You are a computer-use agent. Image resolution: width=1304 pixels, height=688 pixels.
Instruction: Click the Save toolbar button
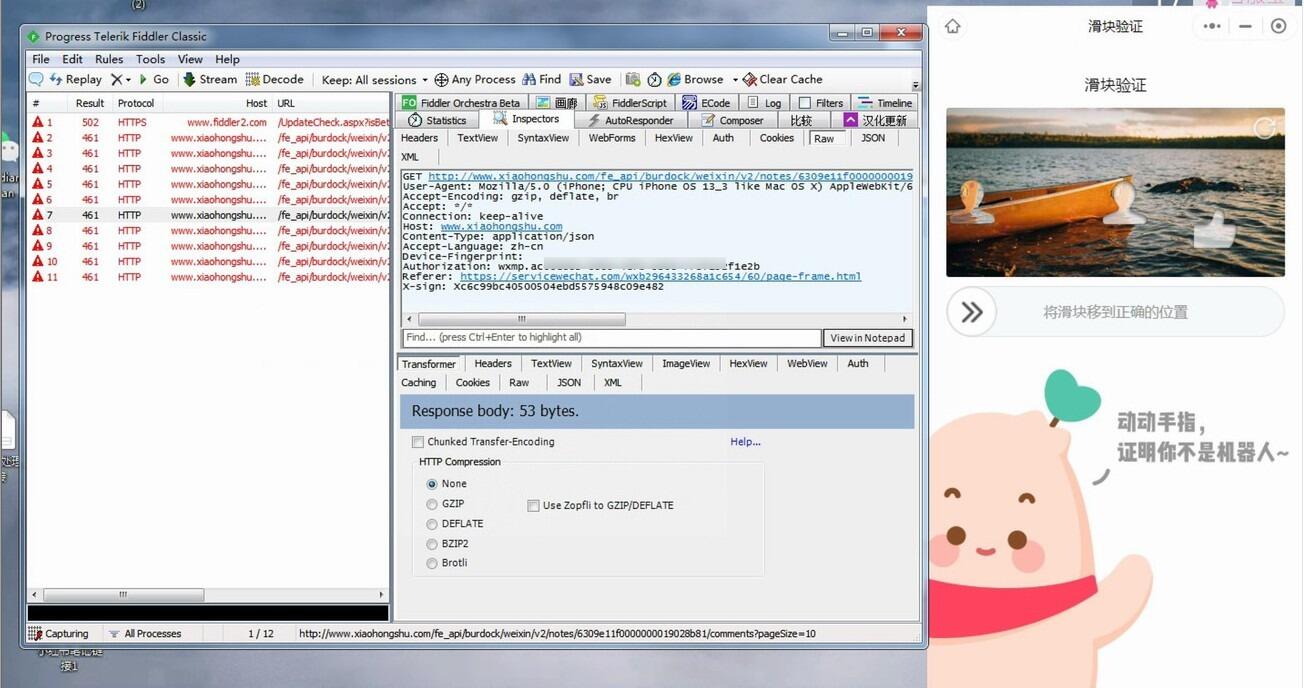click(x=590, y=80)
